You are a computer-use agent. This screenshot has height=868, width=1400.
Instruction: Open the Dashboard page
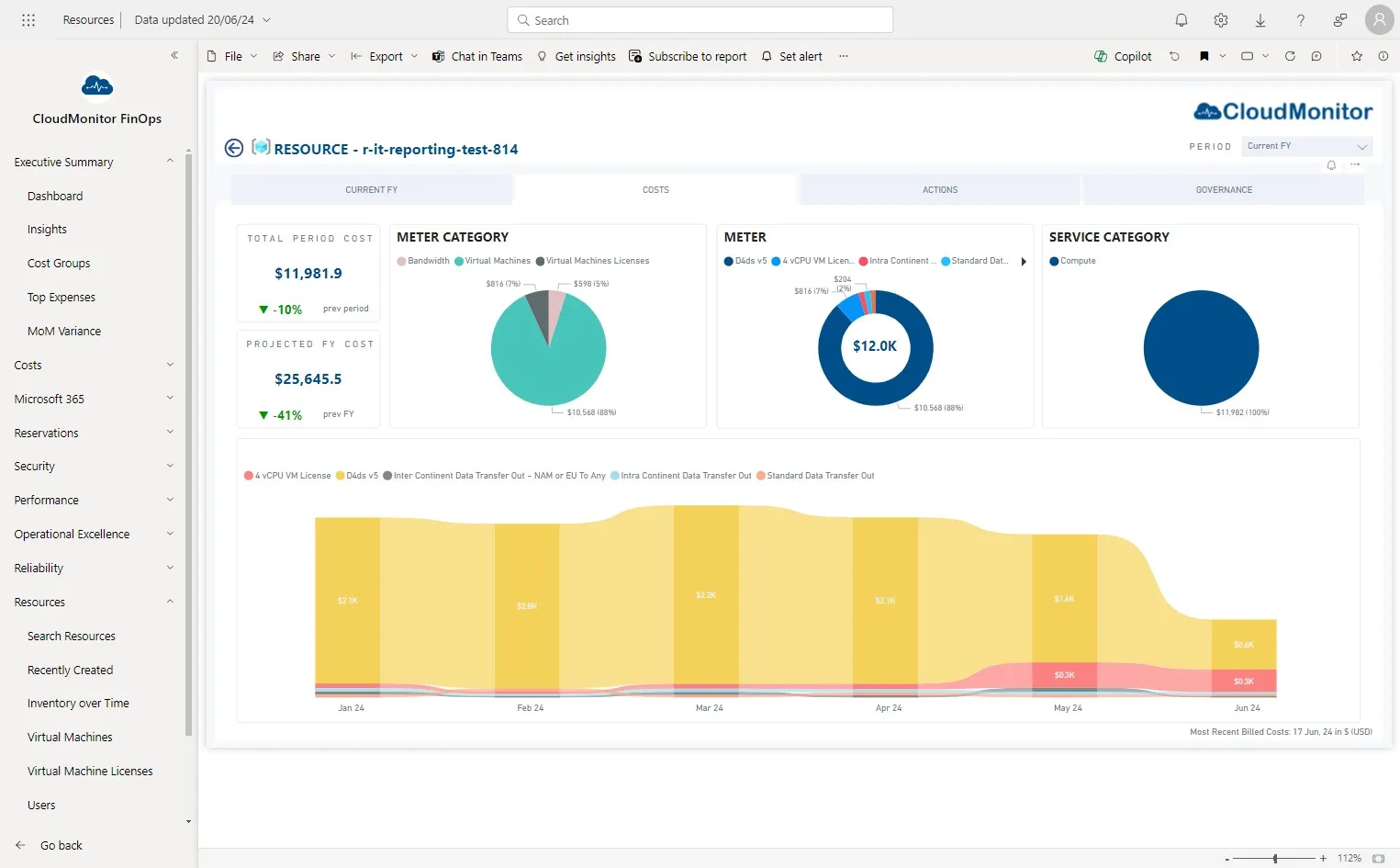pos(55,196)
